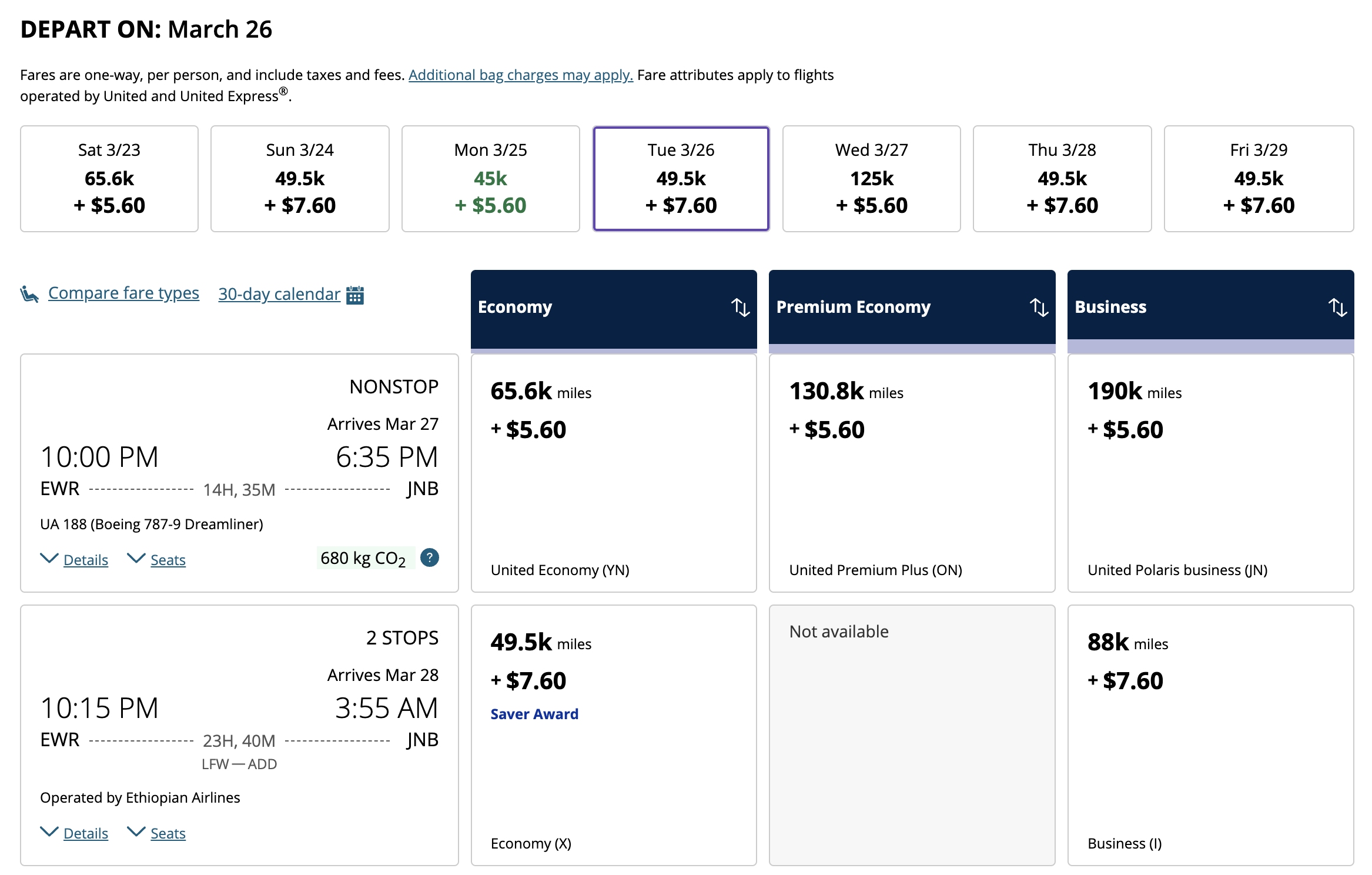The image size is (1372, 875).
Task: Switch to the Wed 3/27 date tab
Action: click(x=872, y=179)
